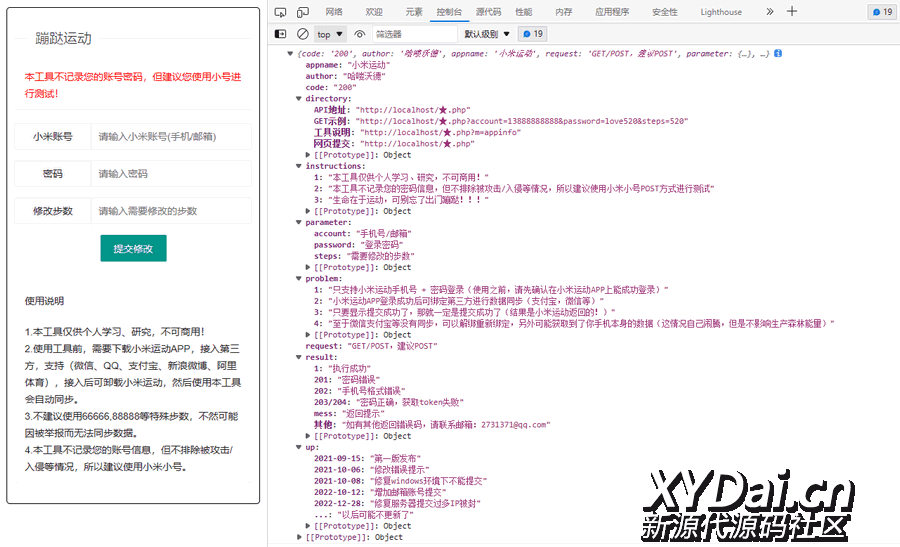Clear the console with the ban icon
The width and height of the screenshot is (900, 547).
(303, 34)
